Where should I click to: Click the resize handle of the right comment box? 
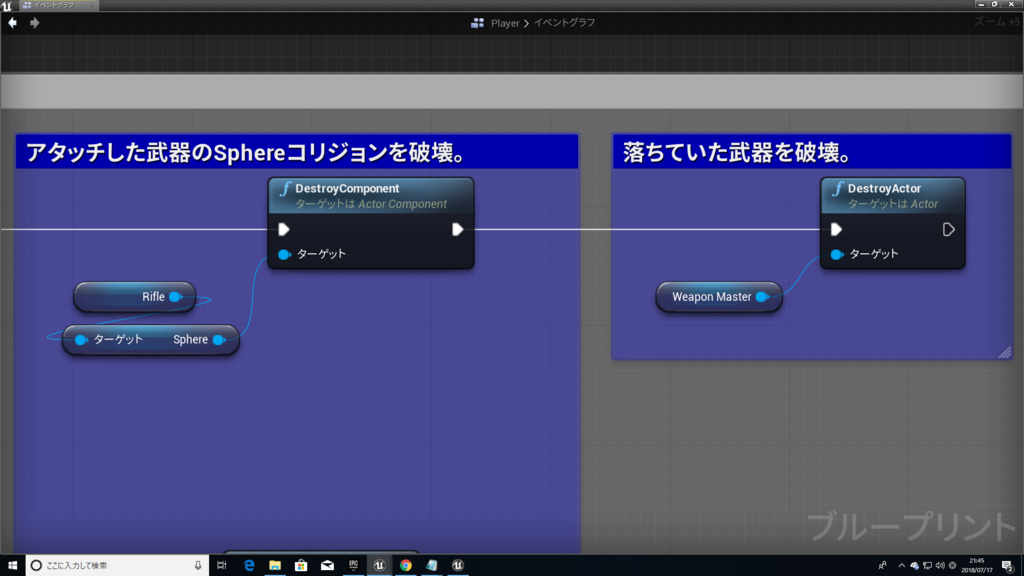pyautogui.click(x=1005, y=352)
